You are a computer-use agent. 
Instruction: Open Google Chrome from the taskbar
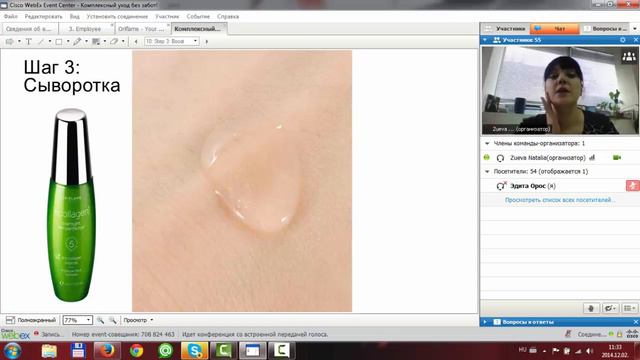coord(136,351)
